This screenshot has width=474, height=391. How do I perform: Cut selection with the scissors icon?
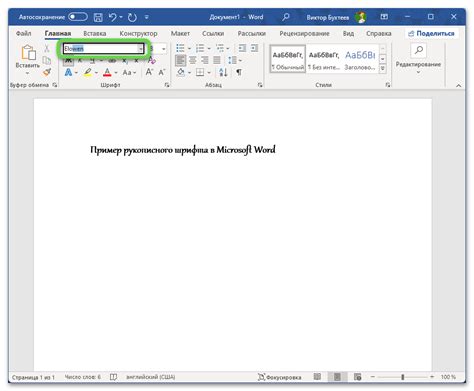point(47,49)
